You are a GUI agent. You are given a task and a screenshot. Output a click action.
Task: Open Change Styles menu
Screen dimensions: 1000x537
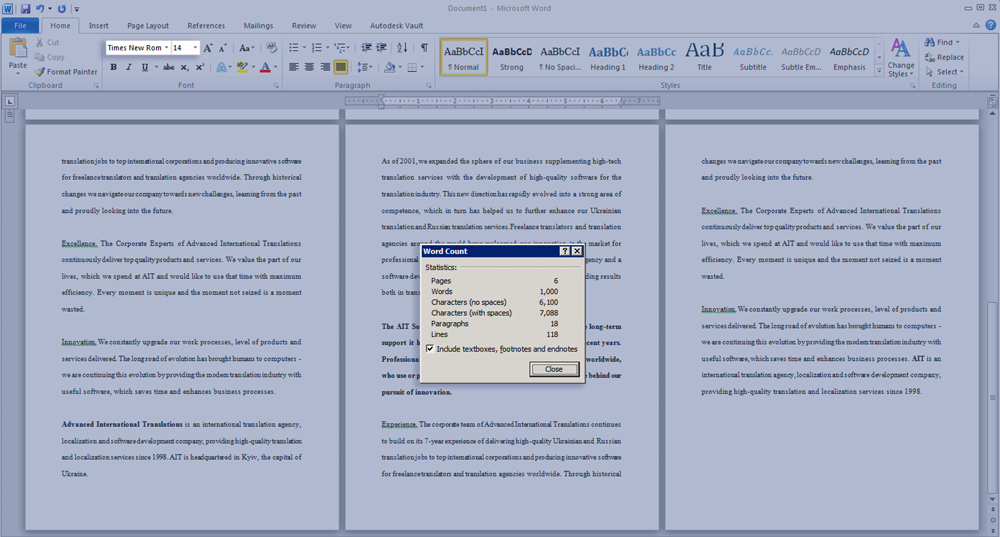[901, 57]
